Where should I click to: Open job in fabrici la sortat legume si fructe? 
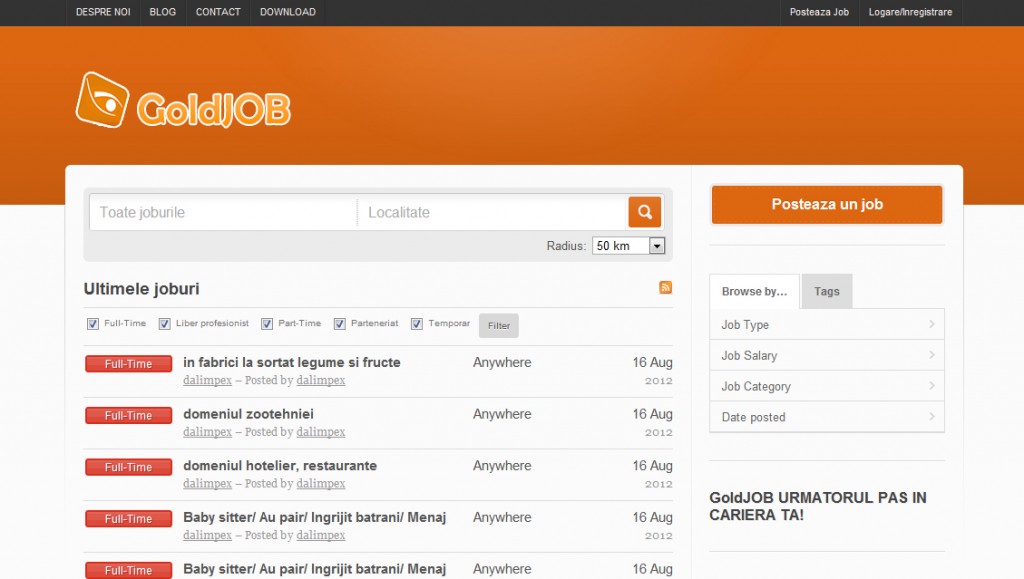coord(292,362)
